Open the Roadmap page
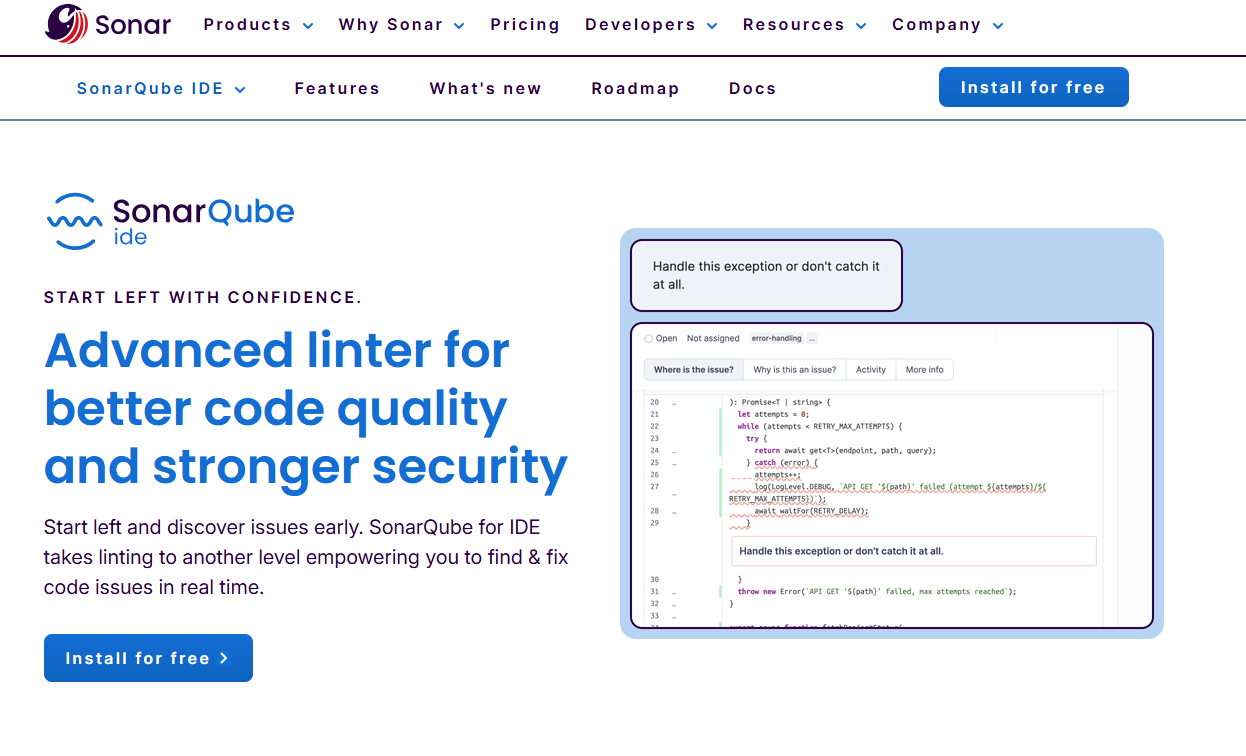The height and width of the screenshot is (756, 1246). pos(635,89)
